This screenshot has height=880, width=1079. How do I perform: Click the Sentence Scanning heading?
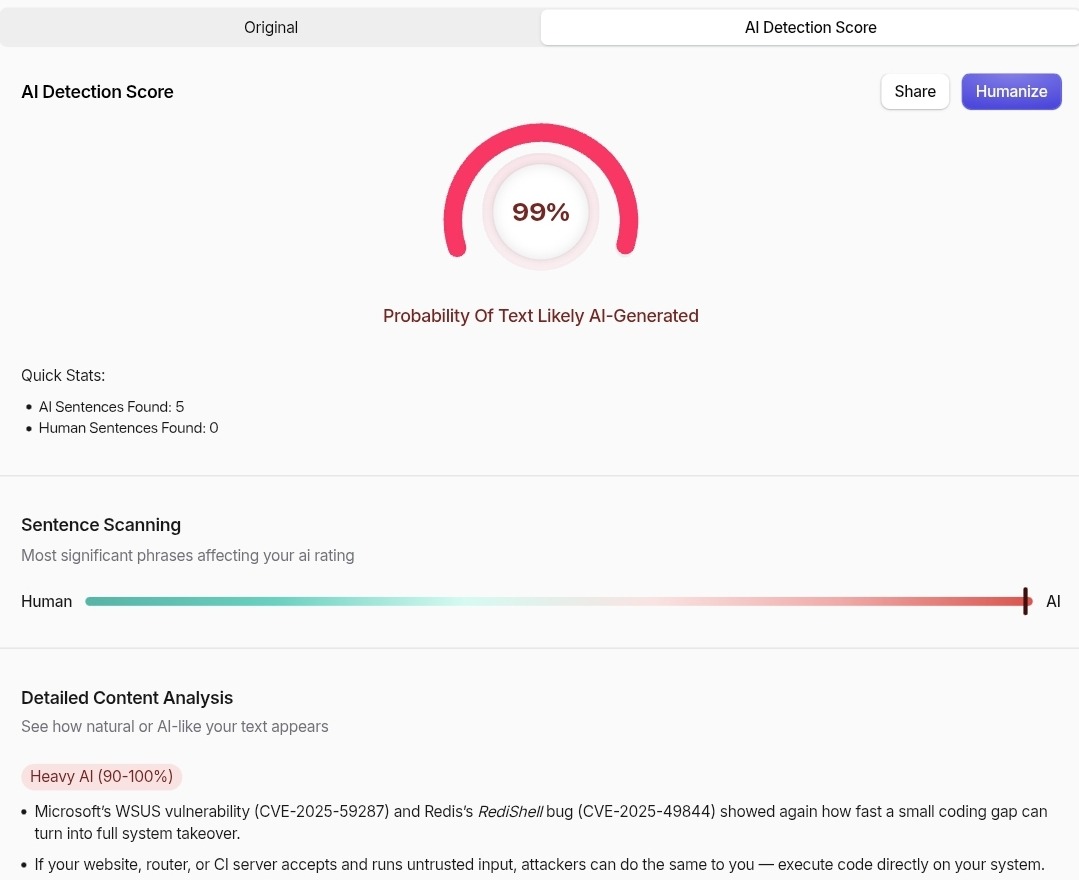coord(101,525)
